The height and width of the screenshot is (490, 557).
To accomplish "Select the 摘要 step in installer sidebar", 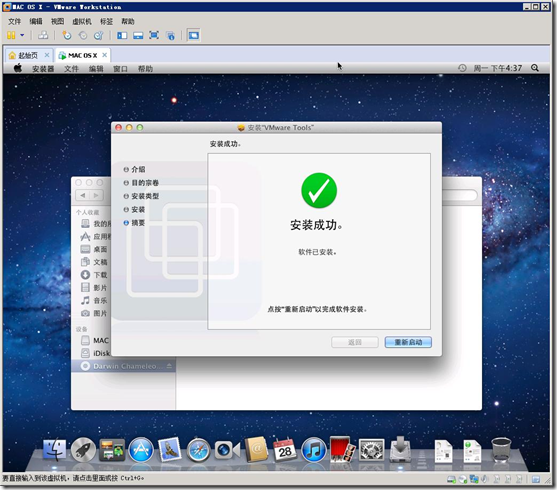I will (x=134, y=223).
